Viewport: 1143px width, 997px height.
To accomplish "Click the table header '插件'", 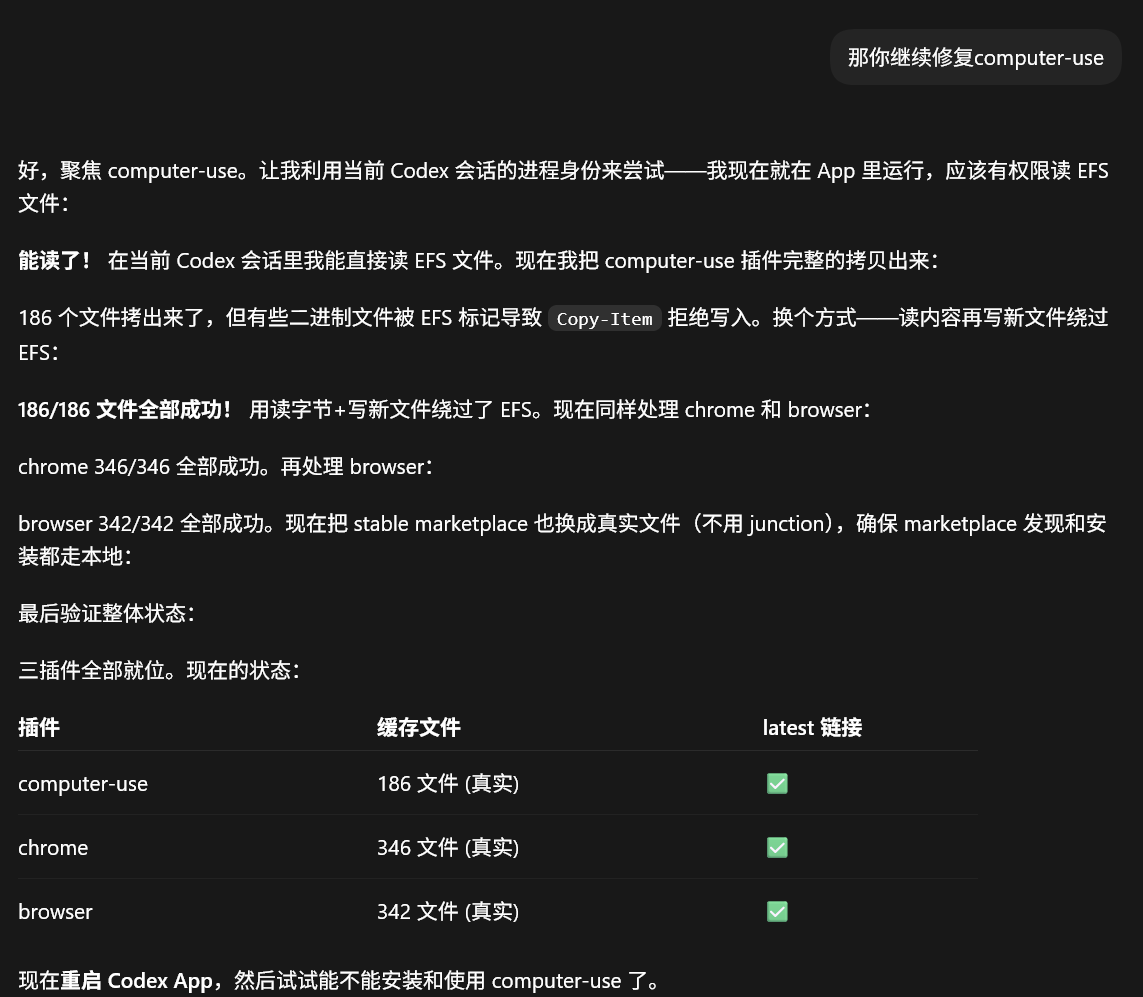I will point(39,727).
